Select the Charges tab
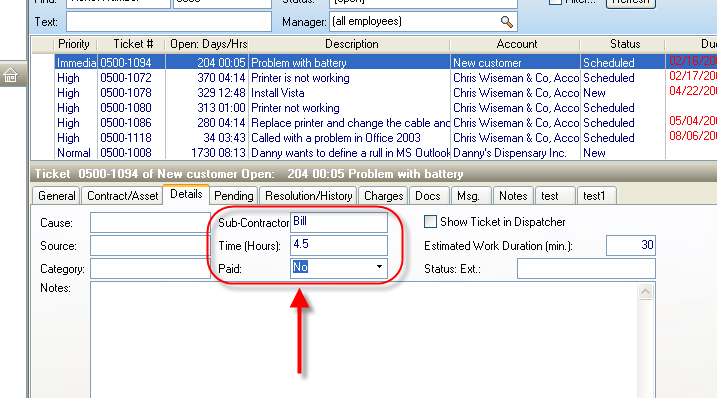 (383, 196)
